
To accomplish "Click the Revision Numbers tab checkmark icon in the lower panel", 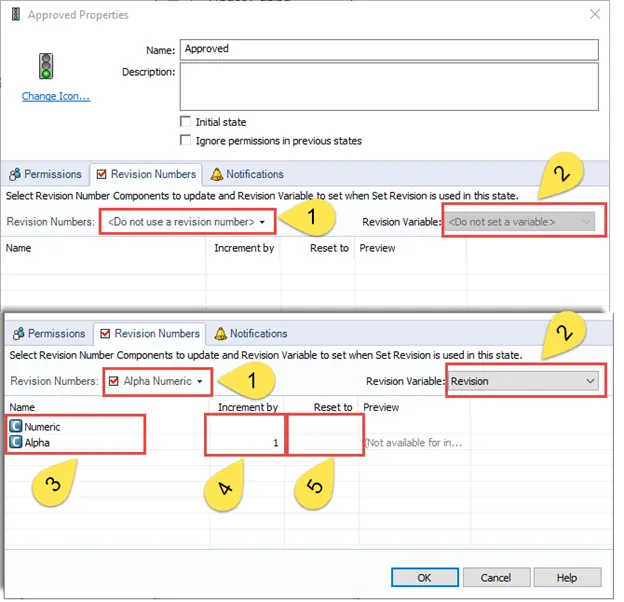I will coord(105,334).
